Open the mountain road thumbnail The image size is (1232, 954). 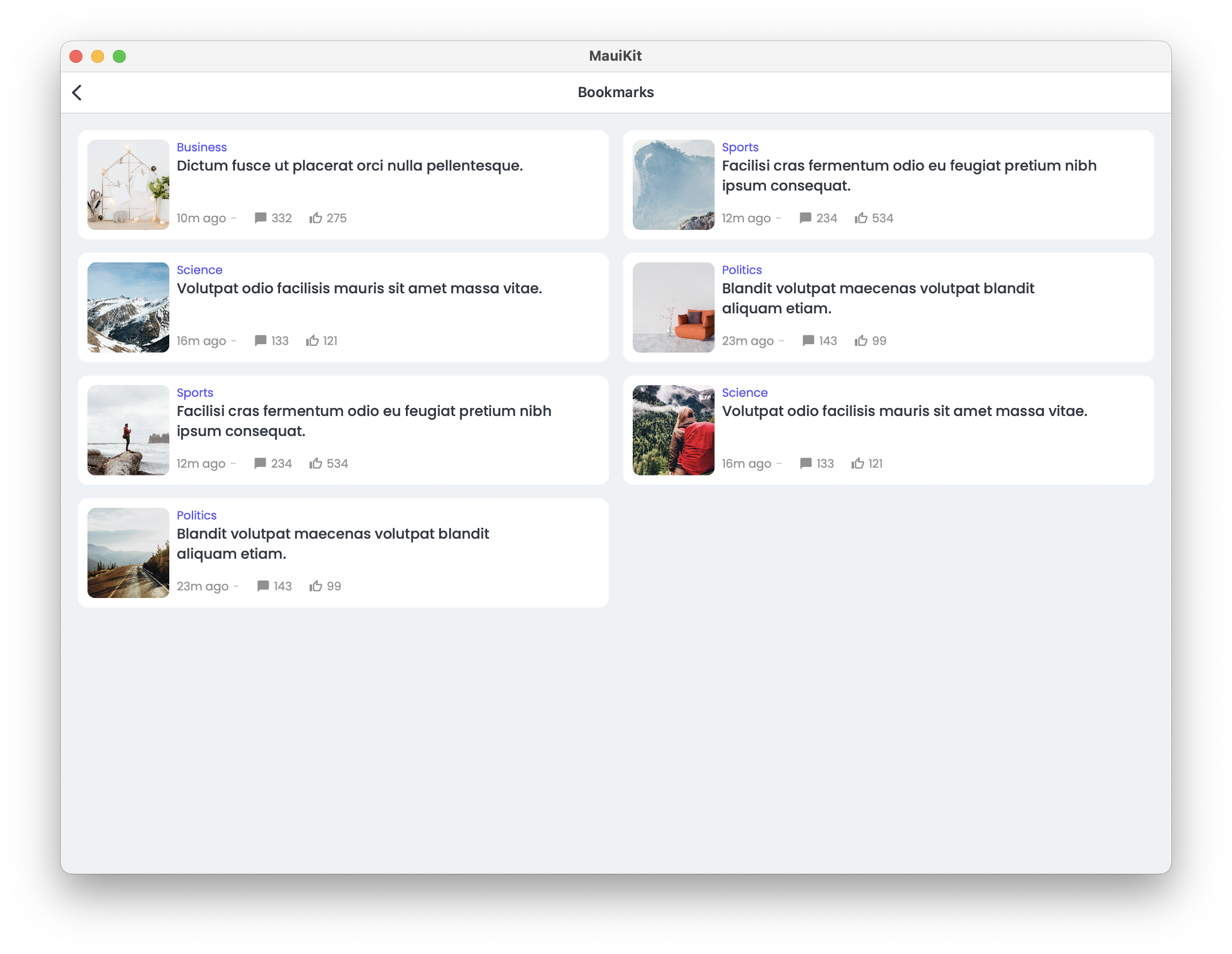tap(128, 552)
